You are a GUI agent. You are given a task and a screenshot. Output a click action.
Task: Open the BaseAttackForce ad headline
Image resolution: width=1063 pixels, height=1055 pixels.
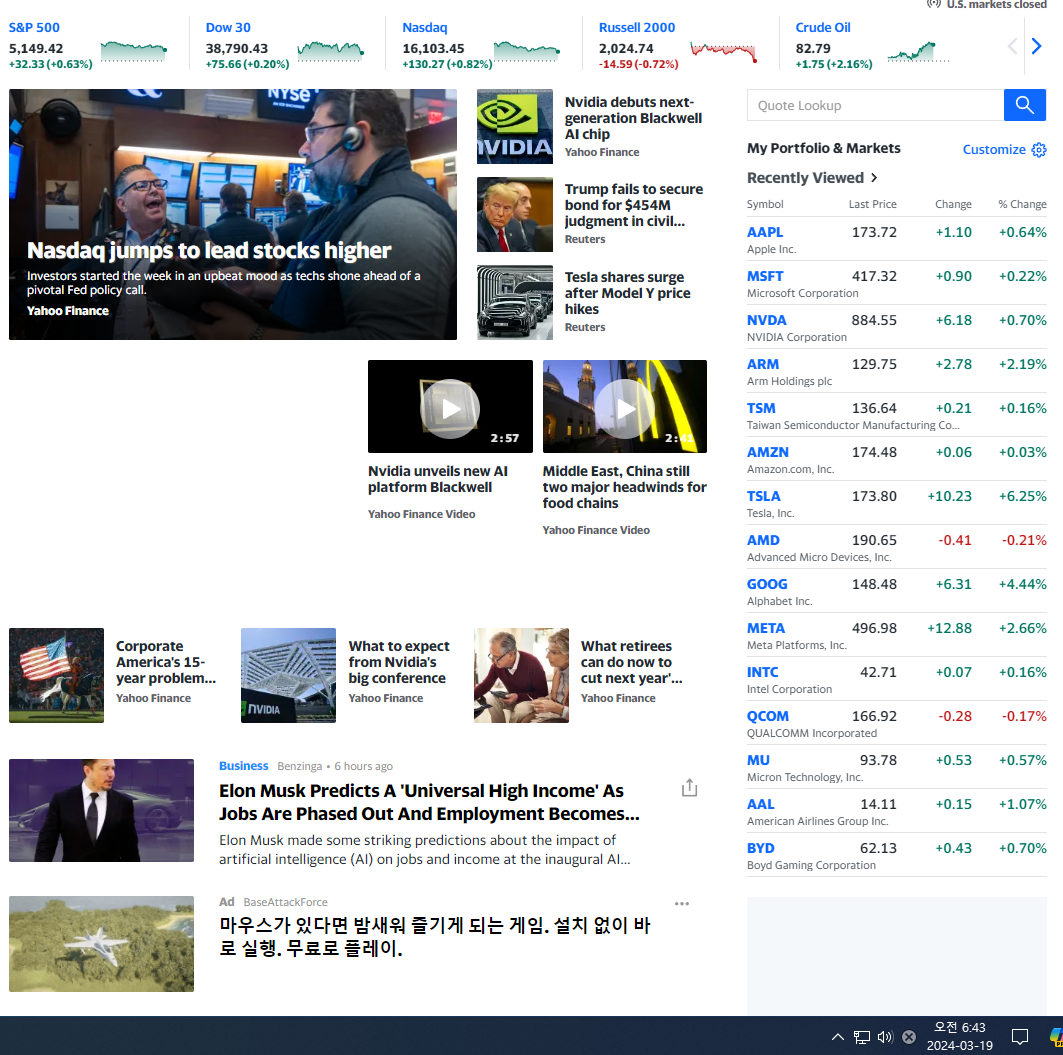point(434,936)
